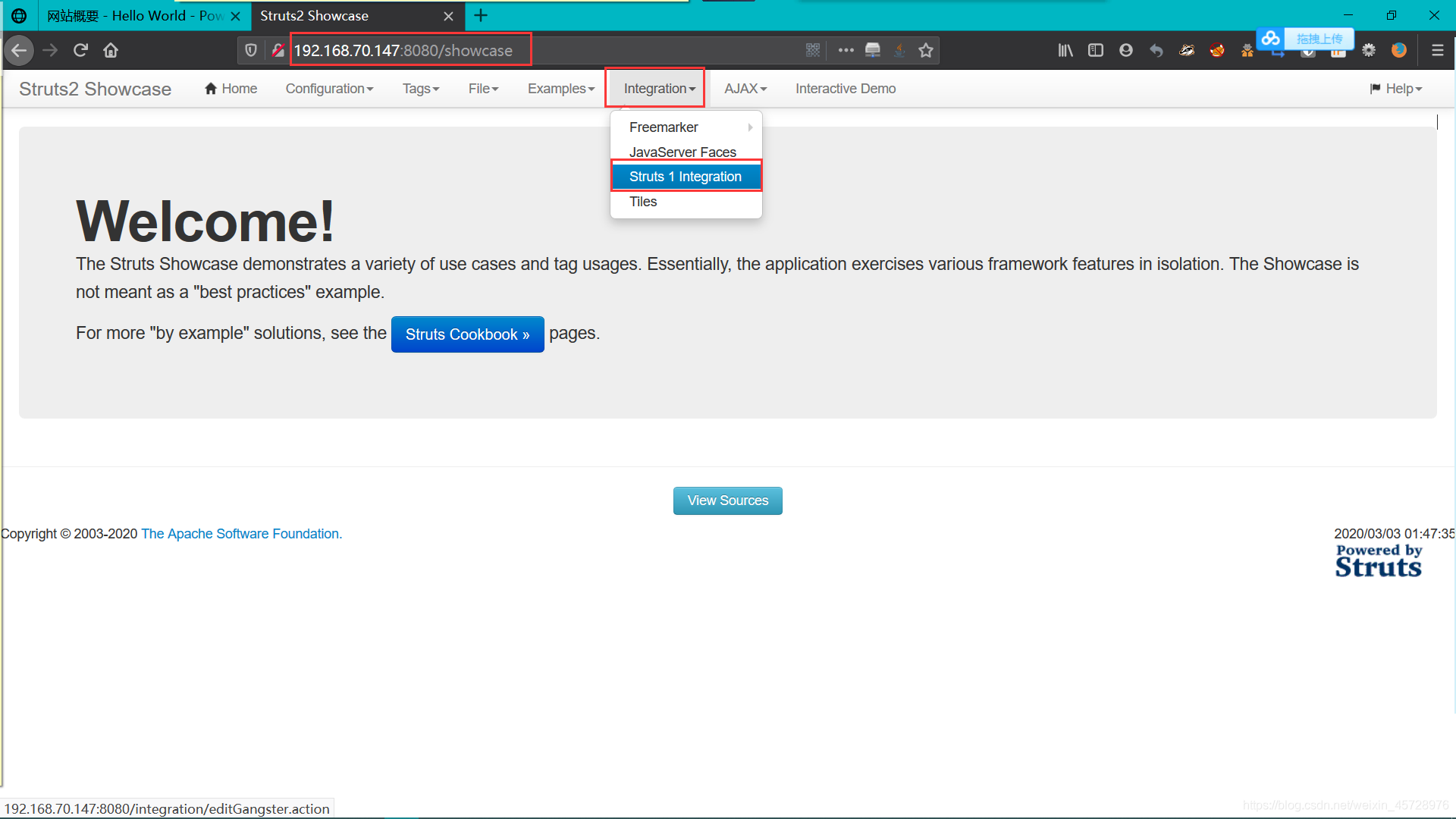This screenshot has height=819, width=1456.
Task: Open the browser home page icon
Action: coord(111,50)
